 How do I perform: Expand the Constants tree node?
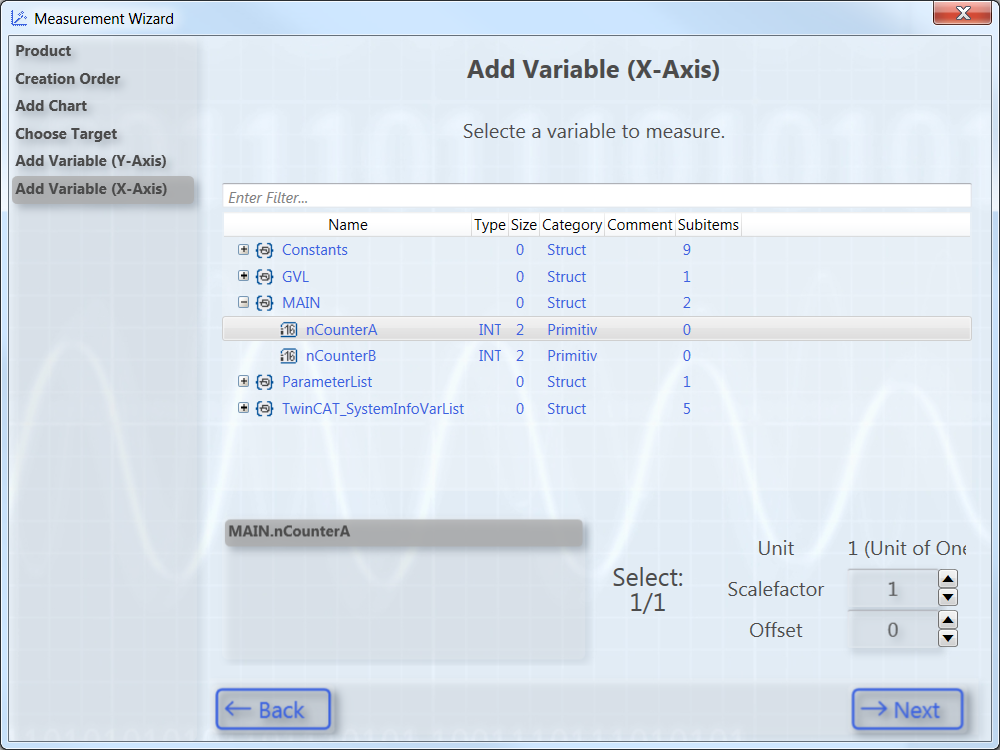(244, 249)
